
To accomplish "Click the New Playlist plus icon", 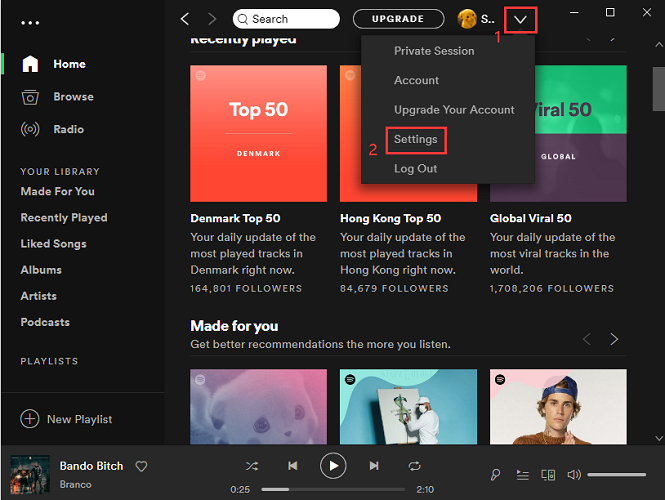I will tap(30, 419).
